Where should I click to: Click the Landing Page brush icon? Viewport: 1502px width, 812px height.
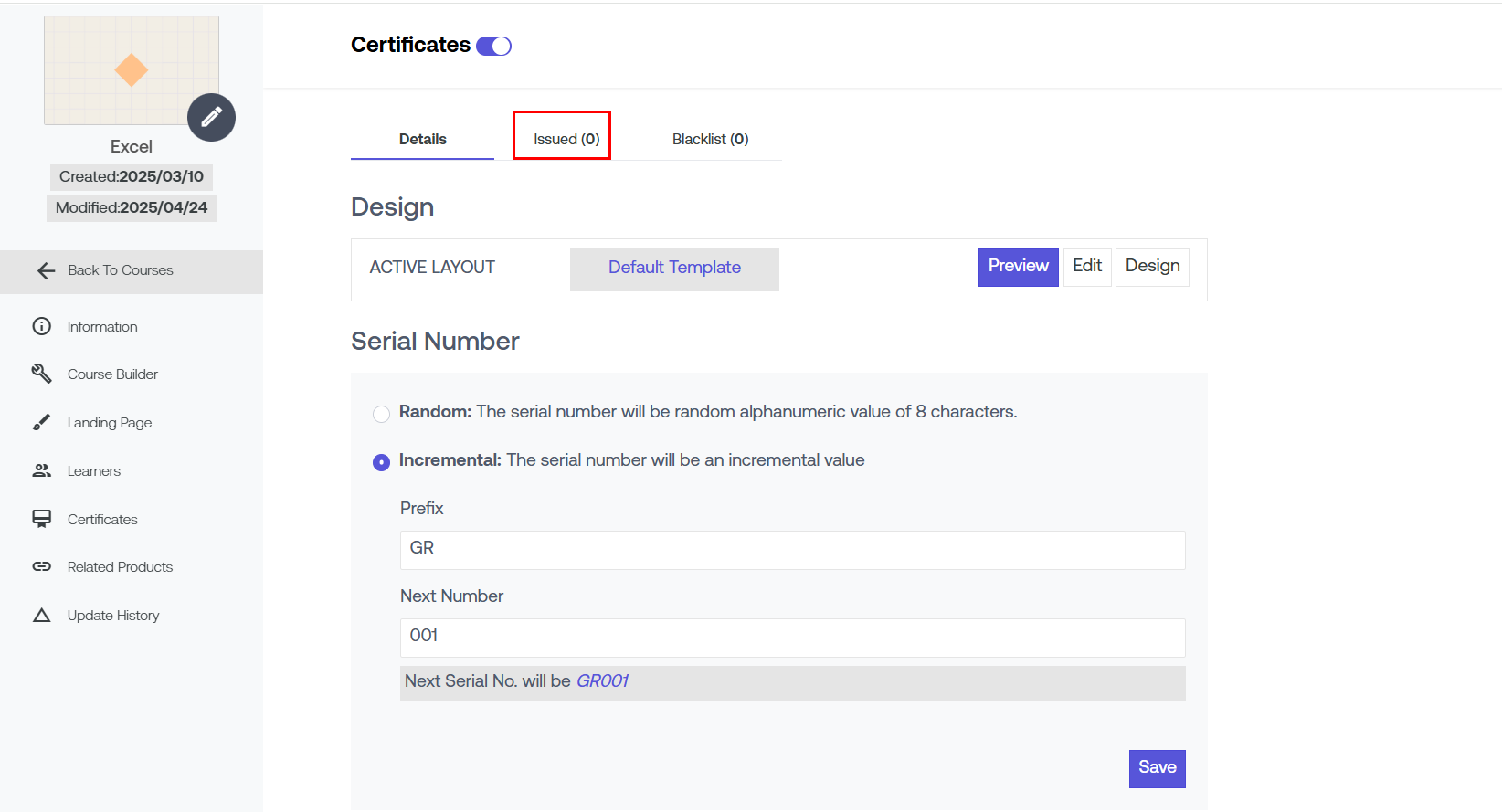click(x=42, y=422)
